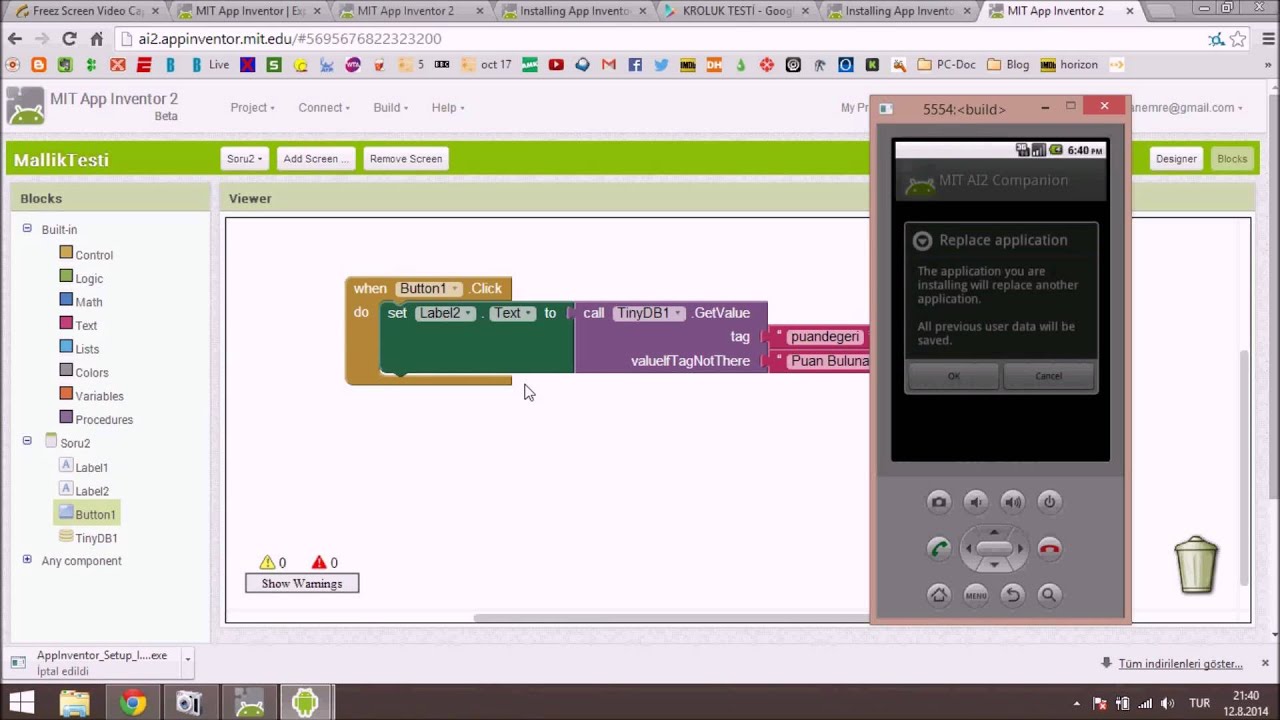This screenshot has height=720, width=1280.
Task: Click emulator green call button
Action: click(x=939, y=548)
